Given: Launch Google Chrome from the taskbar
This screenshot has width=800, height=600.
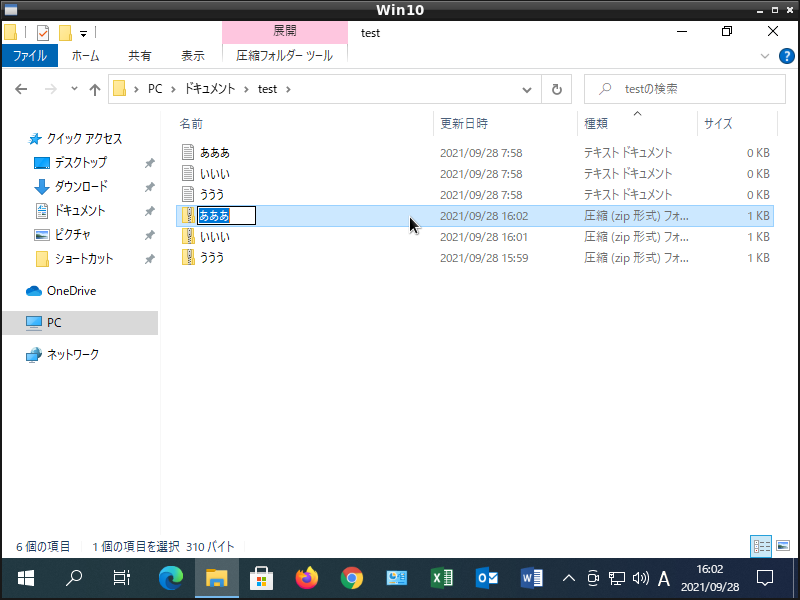Looking at the screenshot, I should [352, 578].
